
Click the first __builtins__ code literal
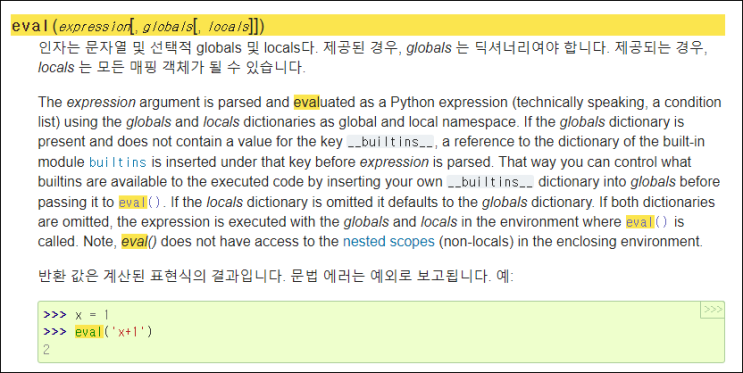point(390,142)
